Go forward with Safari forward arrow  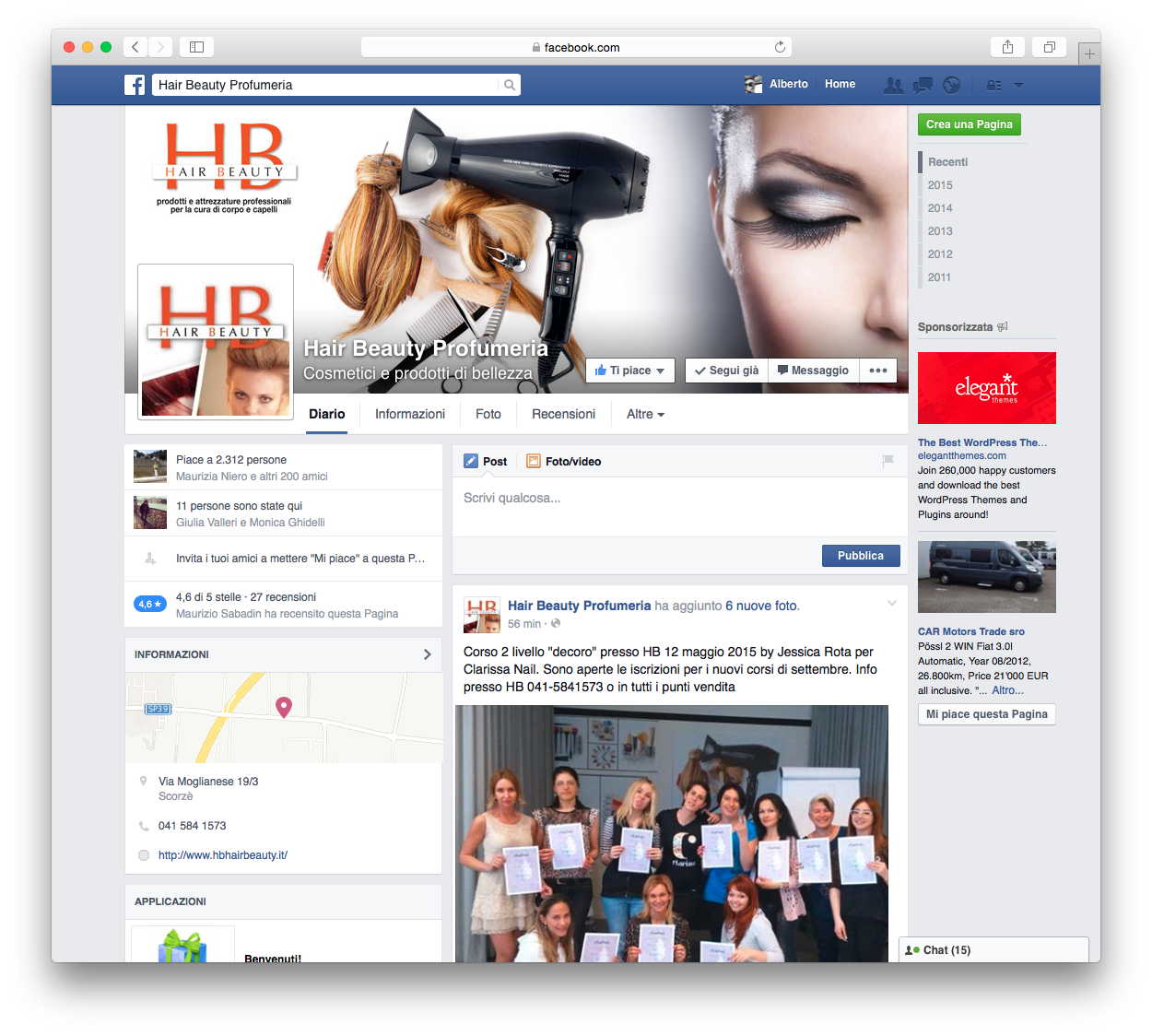(x=160, y=47)
